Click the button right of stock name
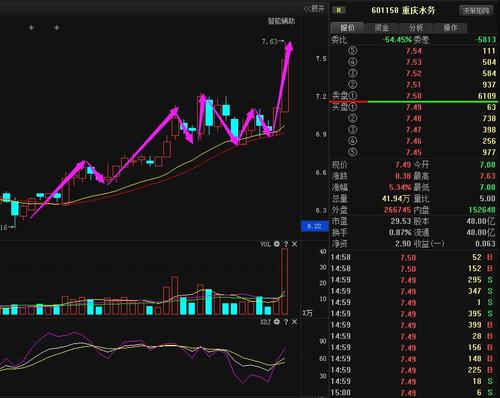Image resolution: width=500 pixels, height=398 pixels. pyautogui.click(x=476, y=11)
